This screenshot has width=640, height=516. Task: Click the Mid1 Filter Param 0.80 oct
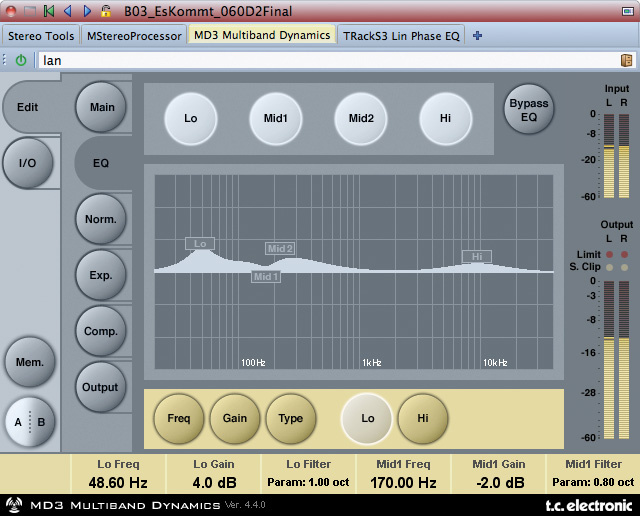(x=593, y=482)
